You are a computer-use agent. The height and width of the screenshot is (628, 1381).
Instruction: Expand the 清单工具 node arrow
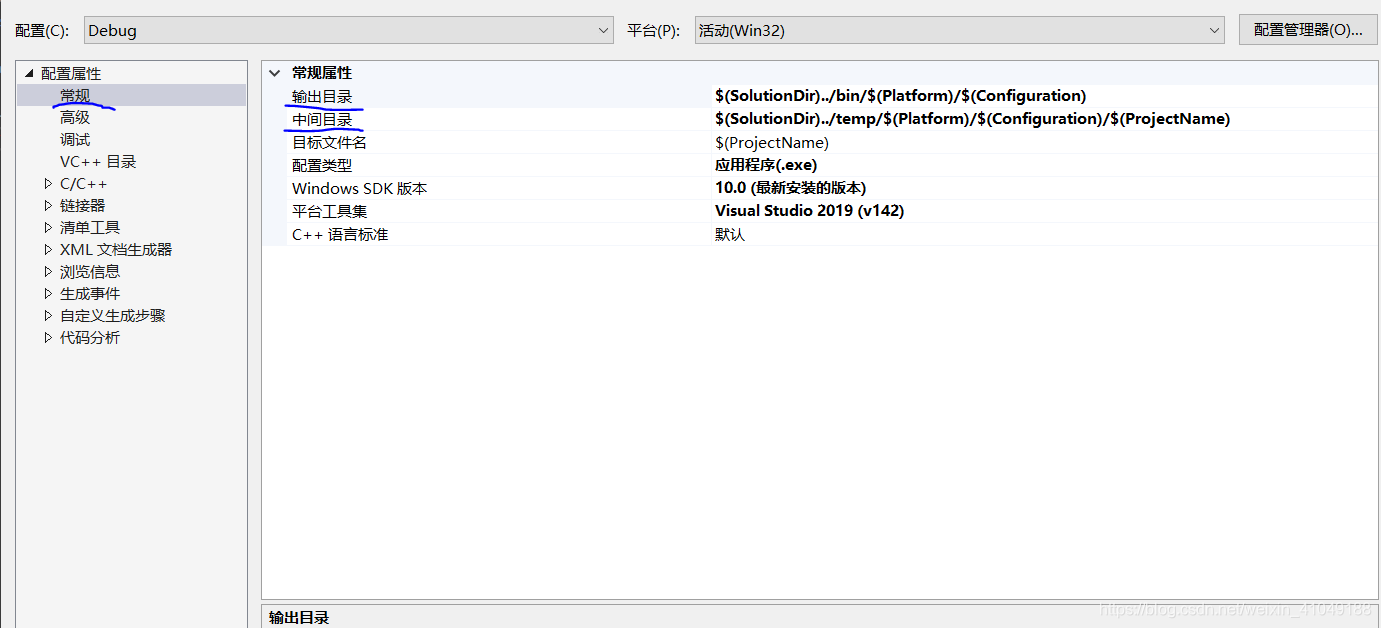(x=48, y=228)
